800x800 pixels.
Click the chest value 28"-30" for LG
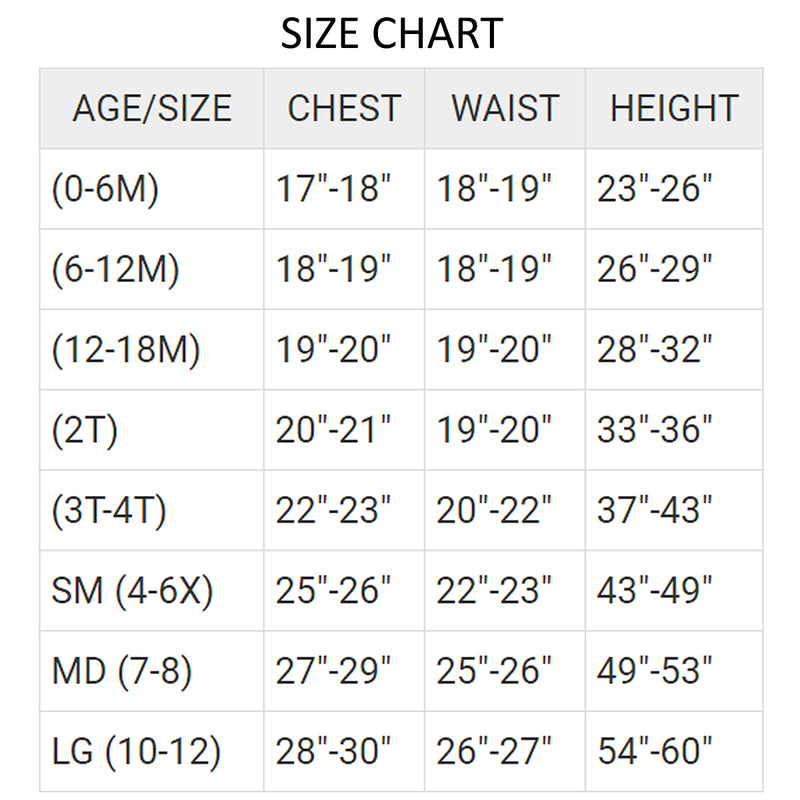tap(333, 751)
